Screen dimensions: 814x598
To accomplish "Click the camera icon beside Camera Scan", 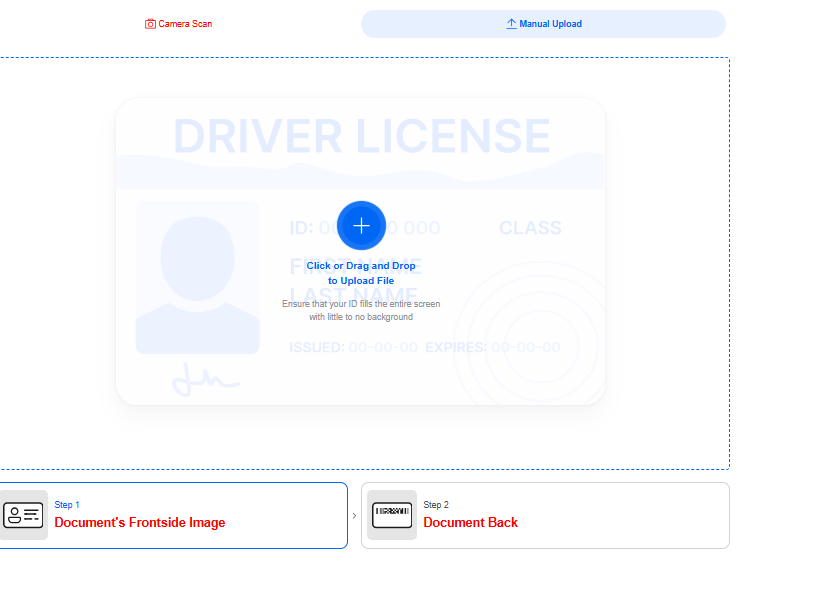I will pos(150,24).
